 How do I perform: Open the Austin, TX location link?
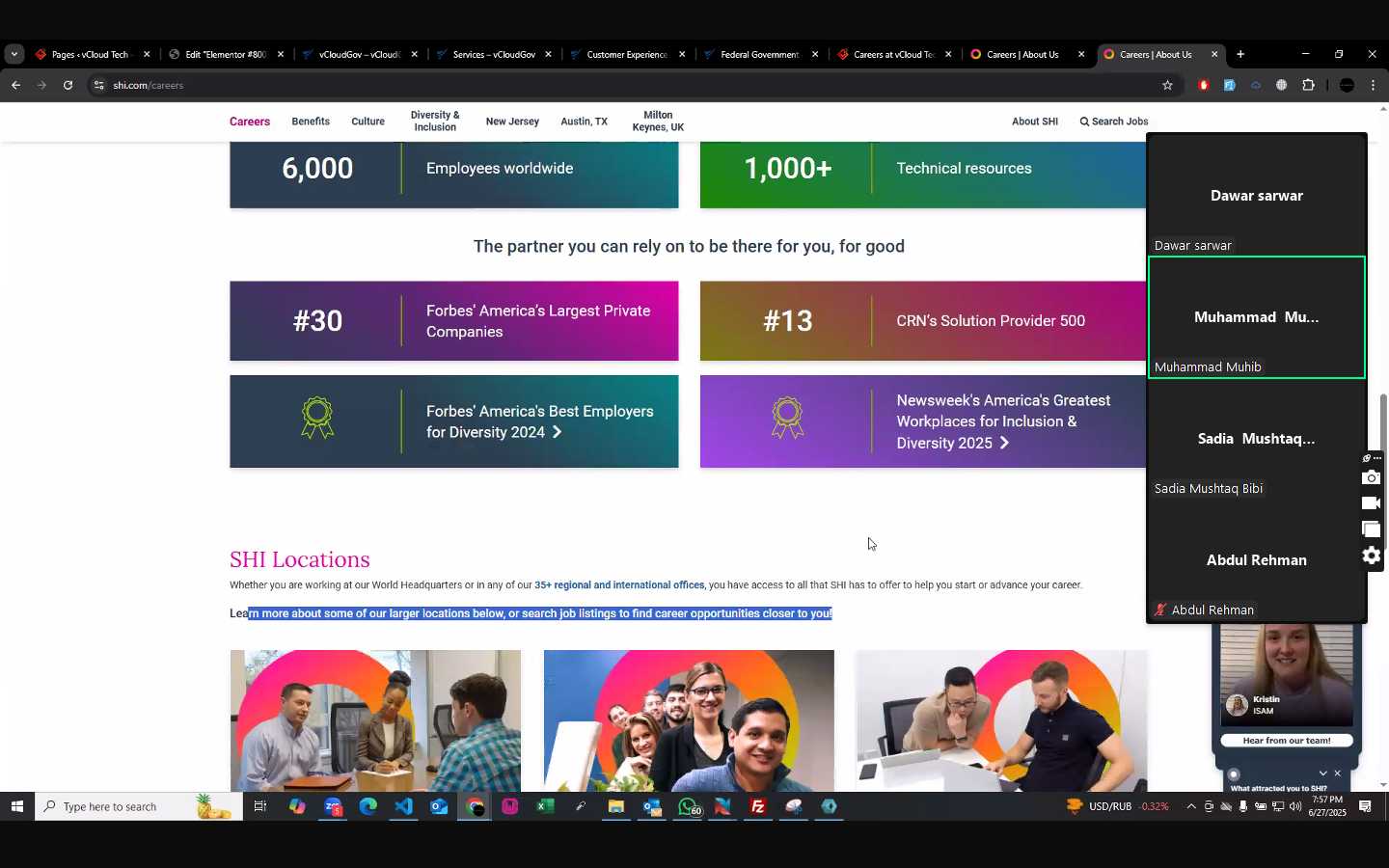[584, 122]
